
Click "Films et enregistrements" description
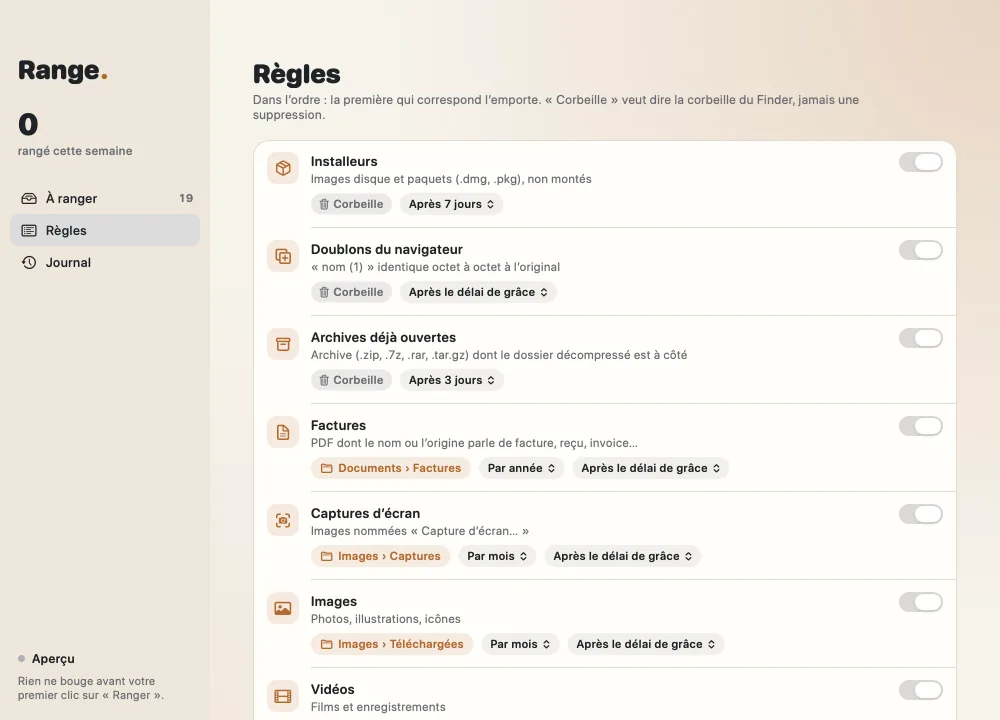[378, 707]
